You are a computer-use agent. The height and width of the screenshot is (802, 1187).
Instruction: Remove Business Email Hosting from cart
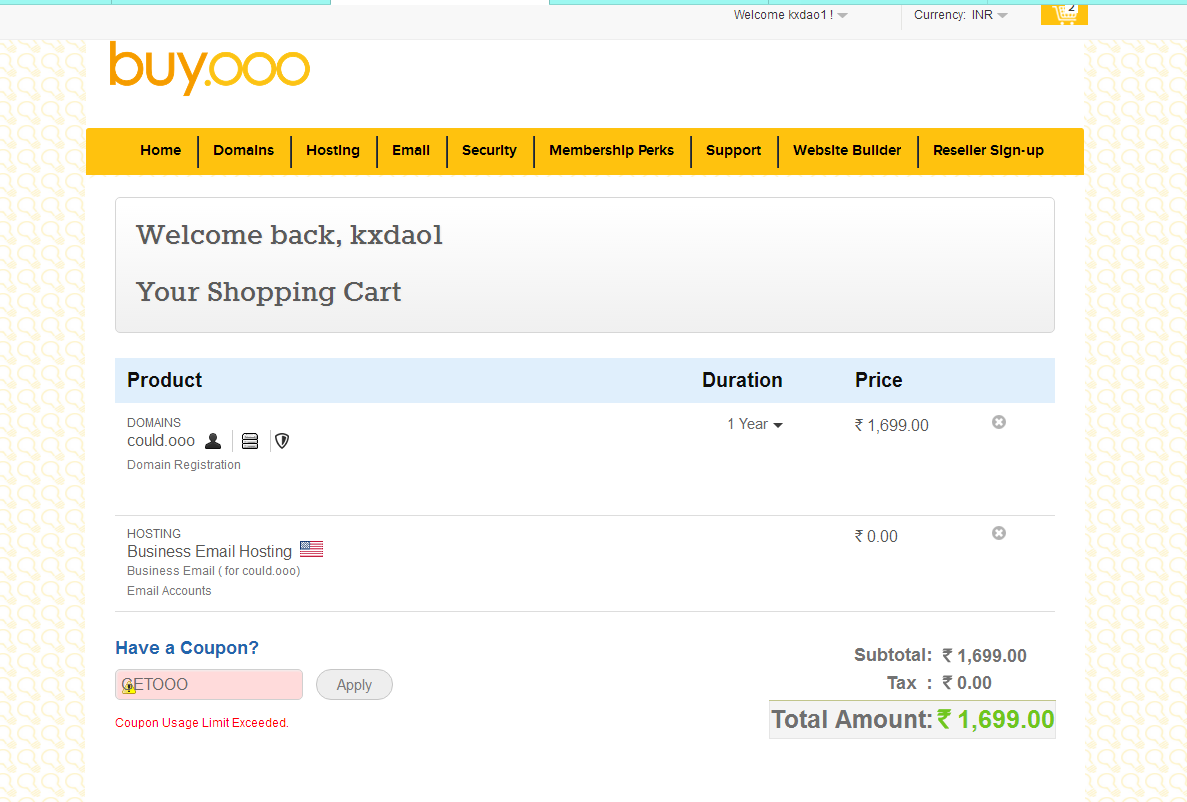point(998,534)
